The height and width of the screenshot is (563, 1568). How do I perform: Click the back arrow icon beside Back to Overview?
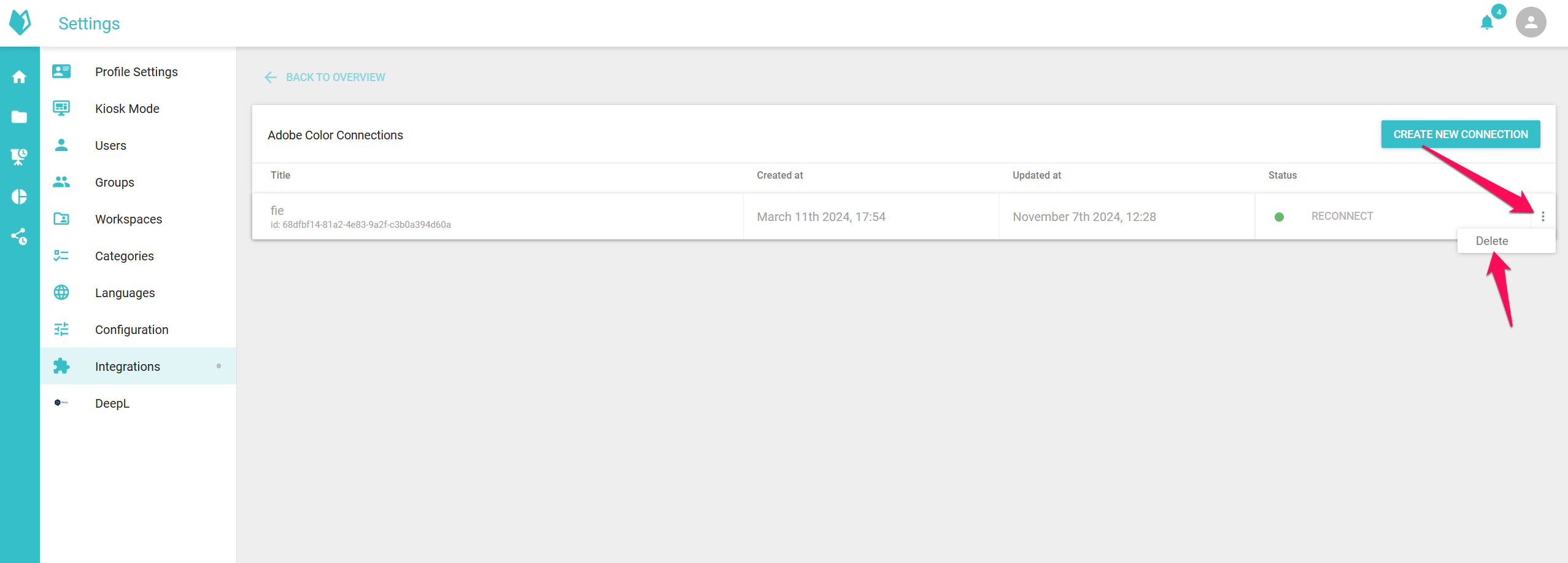(271, 77)
